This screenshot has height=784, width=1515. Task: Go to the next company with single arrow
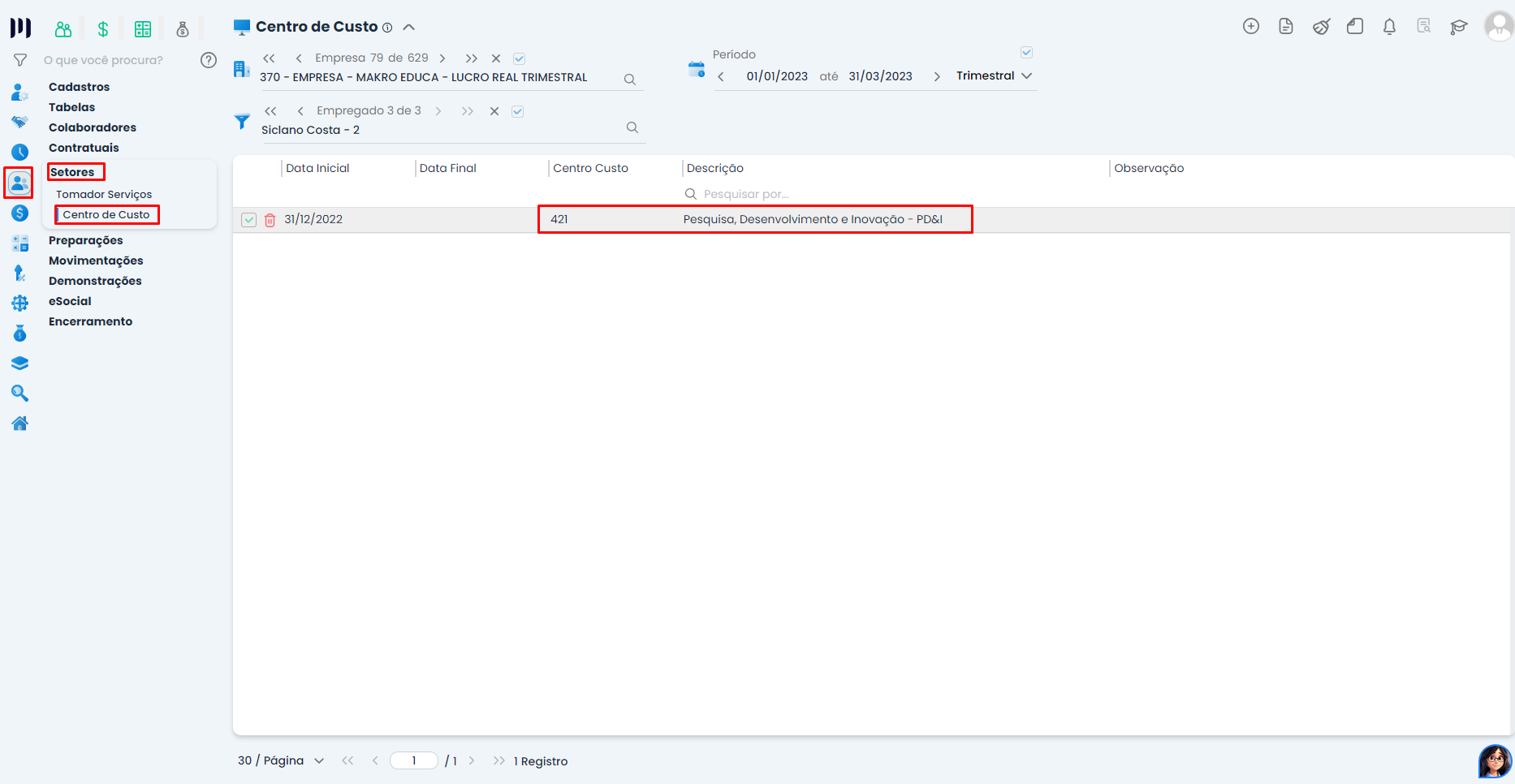442,58
